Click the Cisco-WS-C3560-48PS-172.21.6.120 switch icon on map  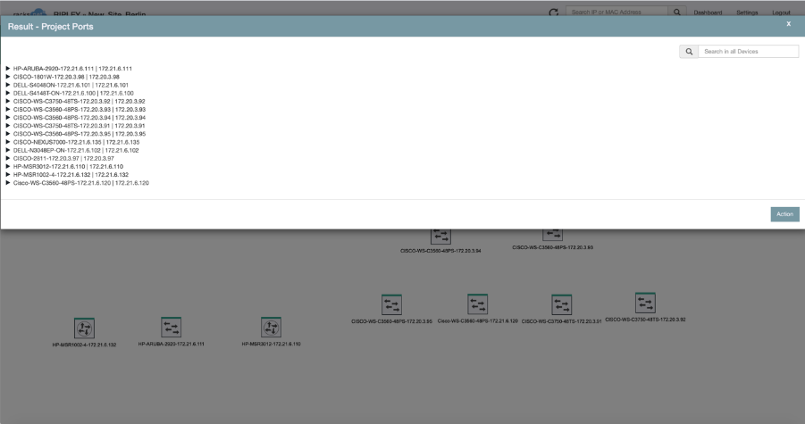[478, 304]
